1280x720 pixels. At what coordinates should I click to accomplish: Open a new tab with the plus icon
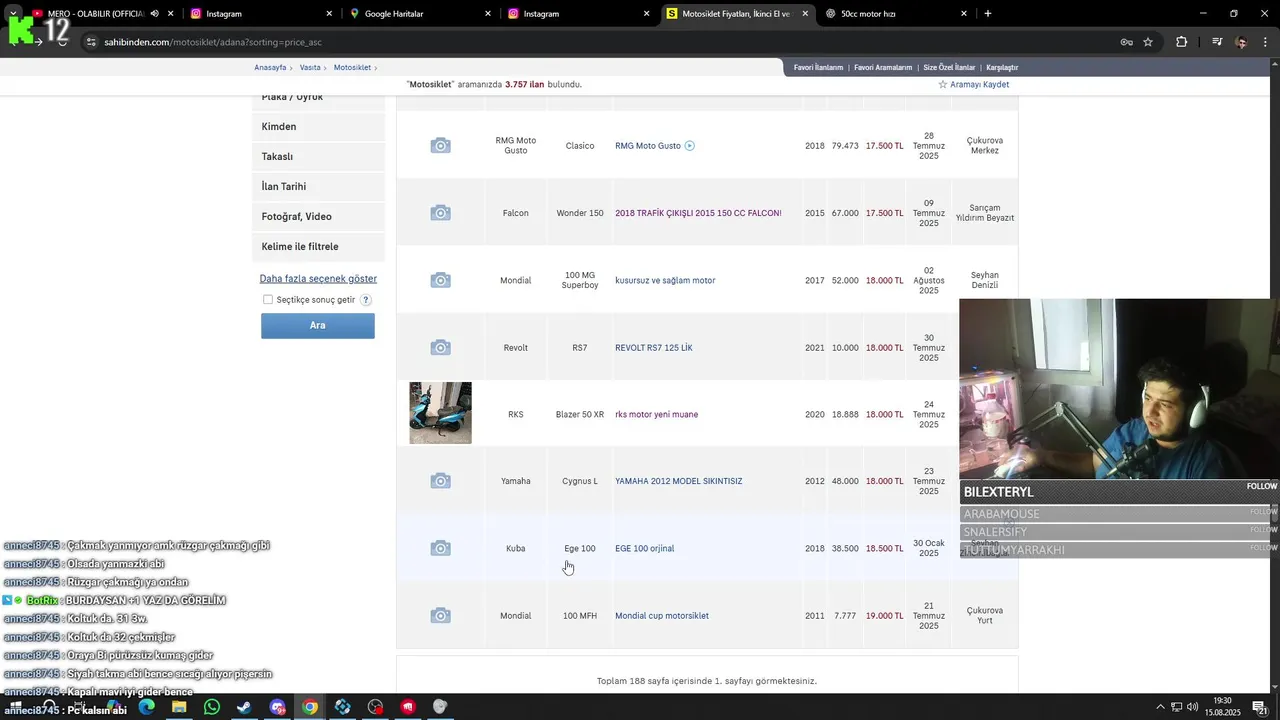pyautogui.click(x=988, y=13)
